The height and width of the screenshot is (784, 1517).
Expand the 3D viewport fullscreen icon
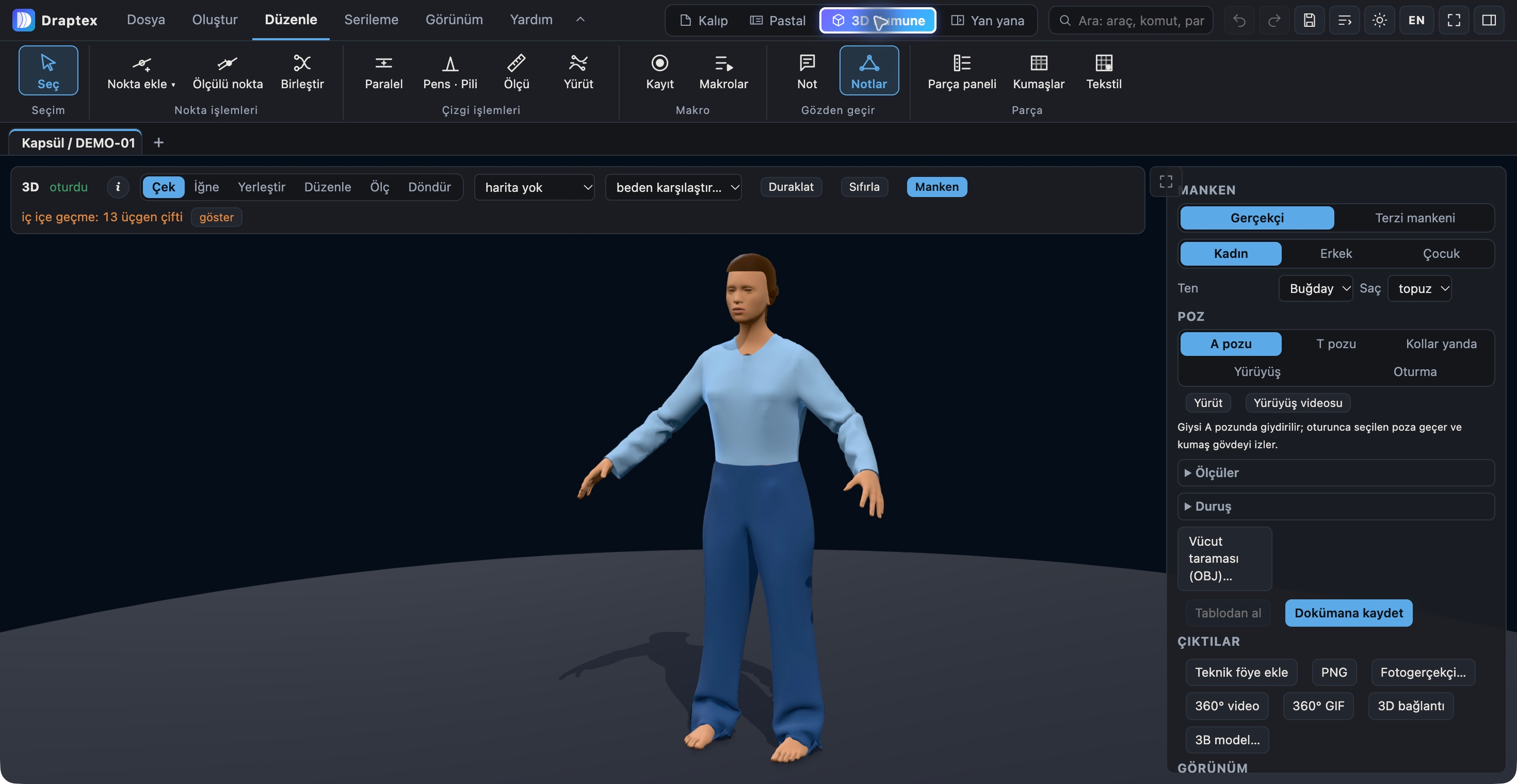click(1166, 181)
